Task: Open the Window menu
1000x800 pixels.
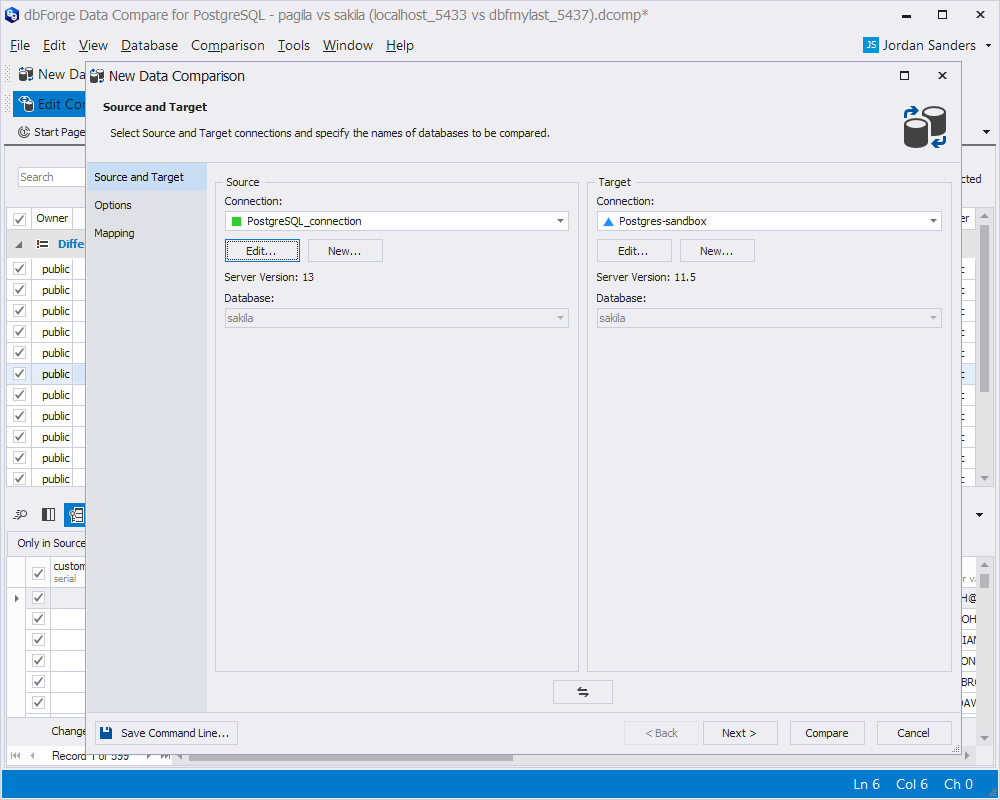Action: (x=348, y=45)
